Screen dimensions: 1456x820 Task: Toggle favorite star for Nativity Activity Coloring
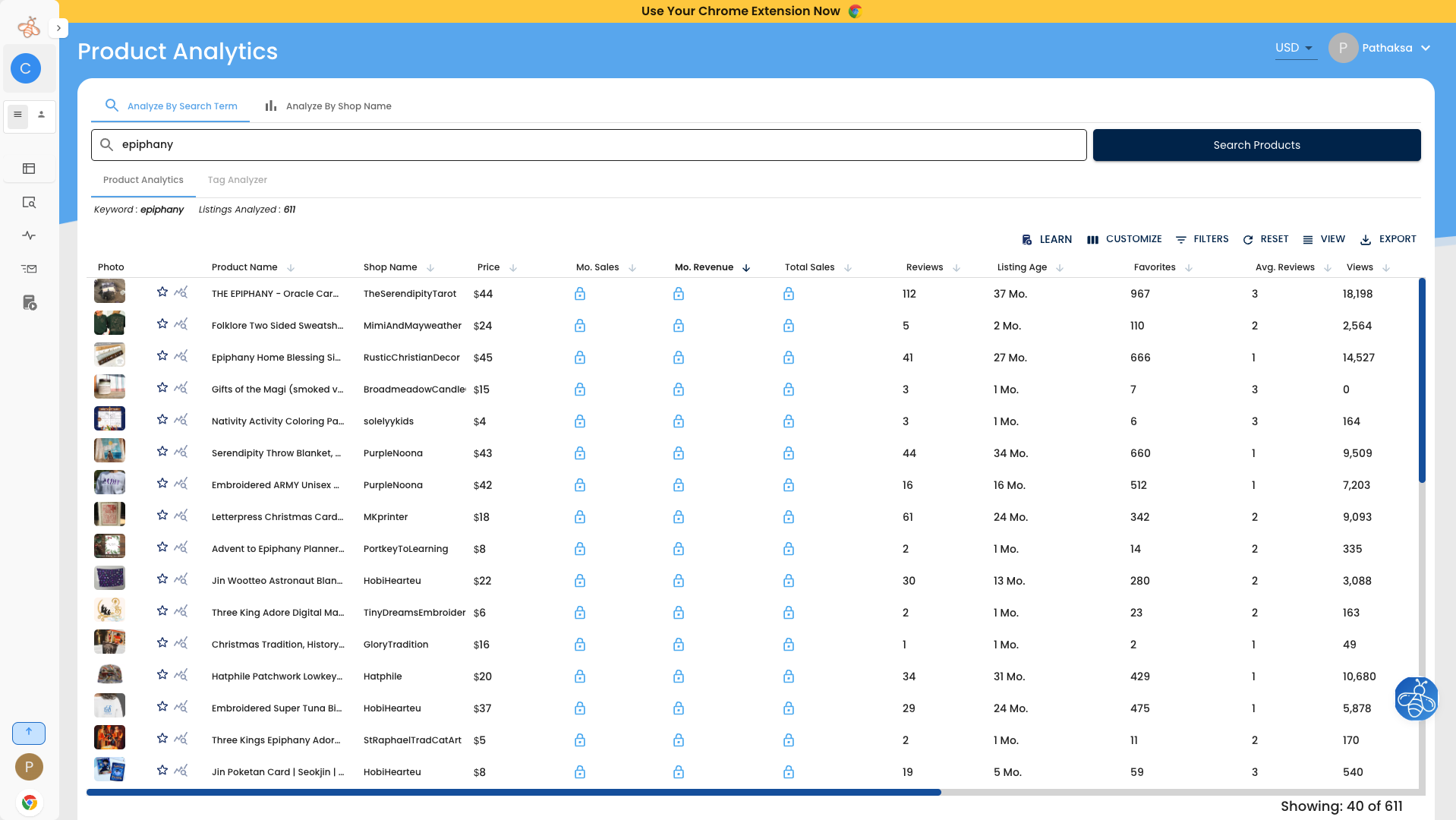(x=162, y=420)
